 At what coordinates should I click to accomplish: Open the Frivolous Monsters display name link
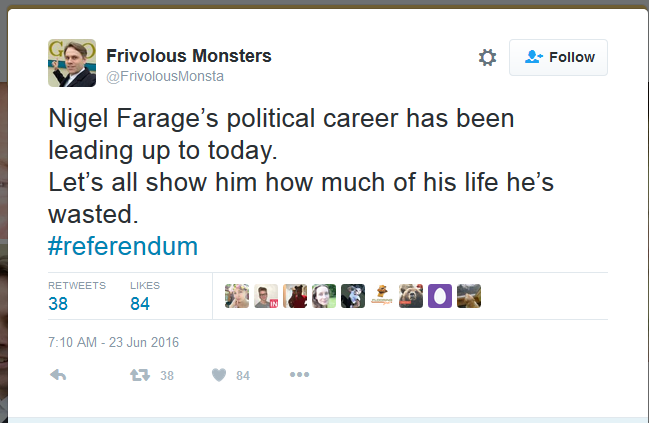click(189, 56)
